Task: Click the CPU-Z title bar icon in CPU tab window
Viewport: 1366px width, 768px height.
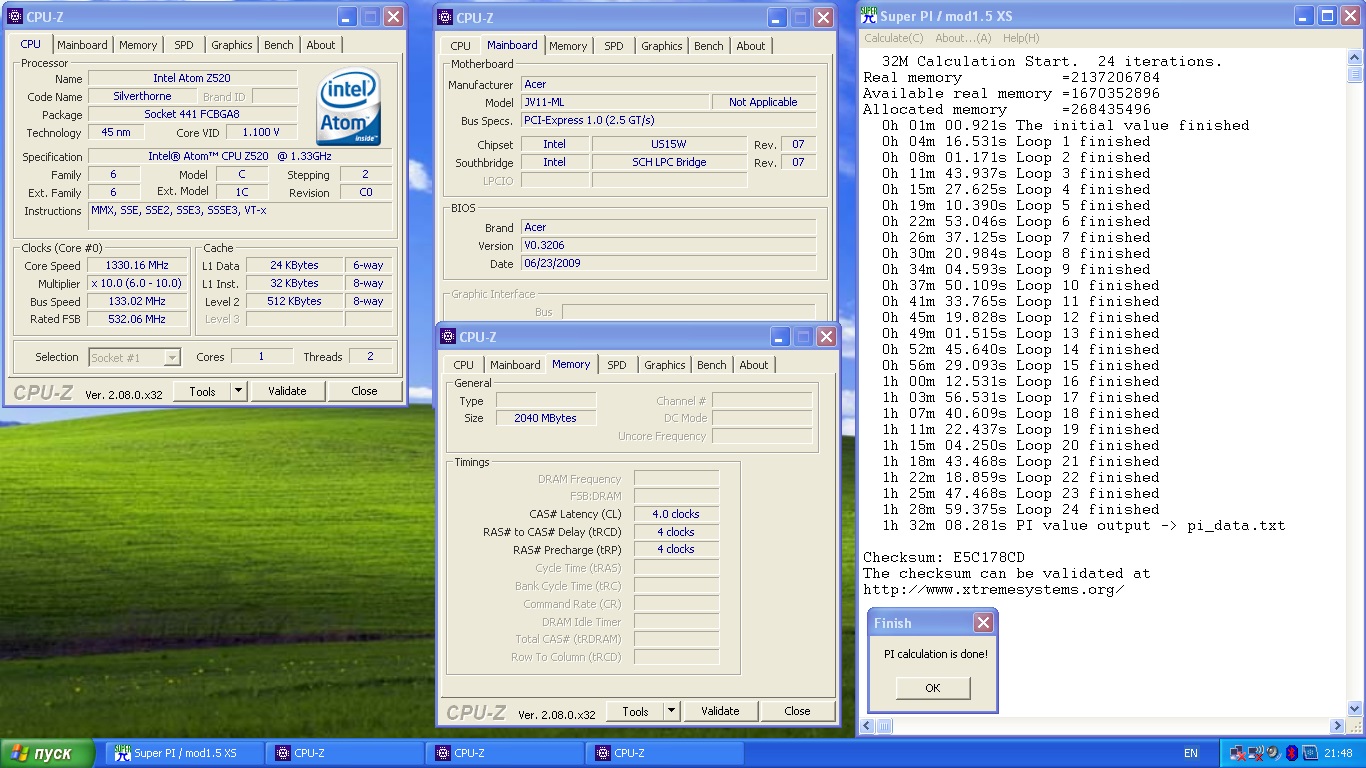Action: (x=15, y=17)
